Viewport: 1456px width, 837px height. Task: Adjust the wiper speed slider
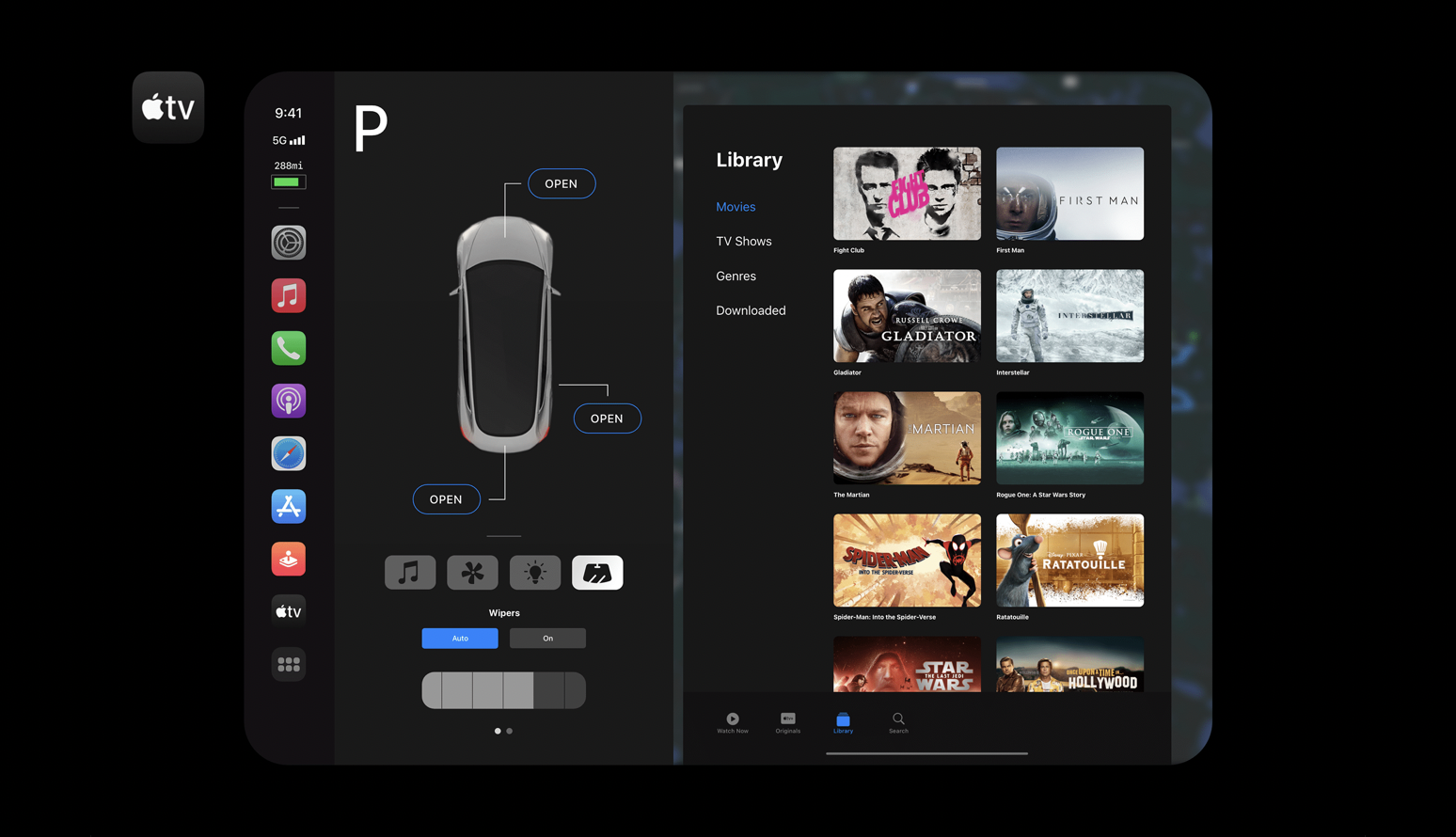[503, 690]
